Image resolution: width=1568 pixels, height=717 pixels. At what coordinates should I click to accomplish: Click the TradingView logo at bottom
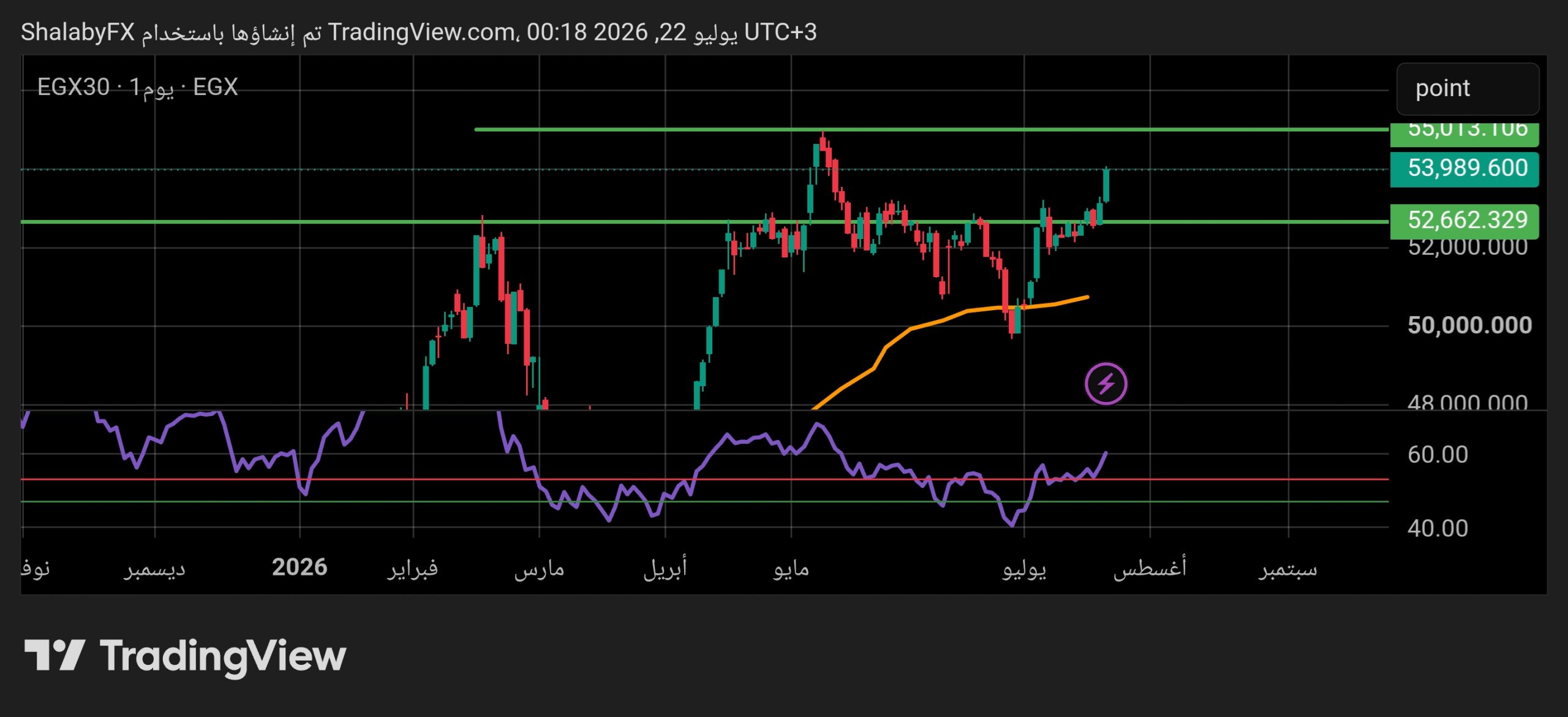(x=185, y=656)
